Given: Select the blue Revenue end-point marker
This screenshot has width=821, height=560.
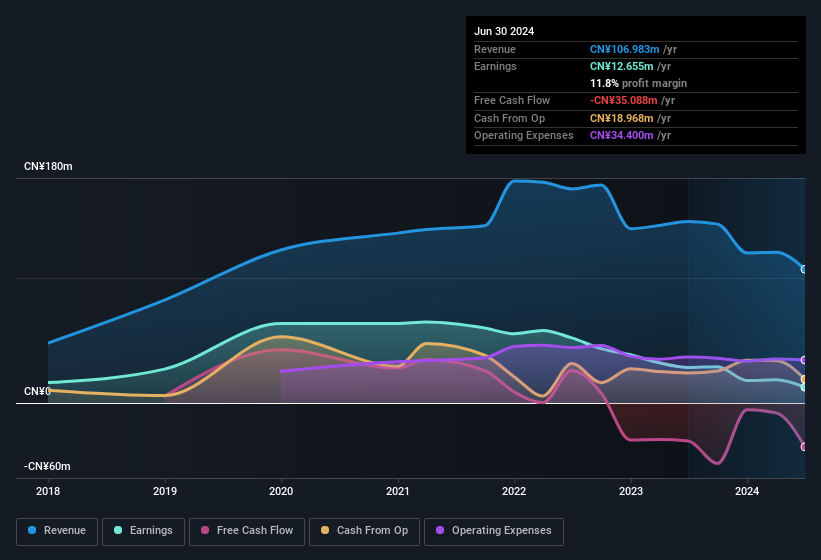Looking at the screenshot, I should click(804, 270).
